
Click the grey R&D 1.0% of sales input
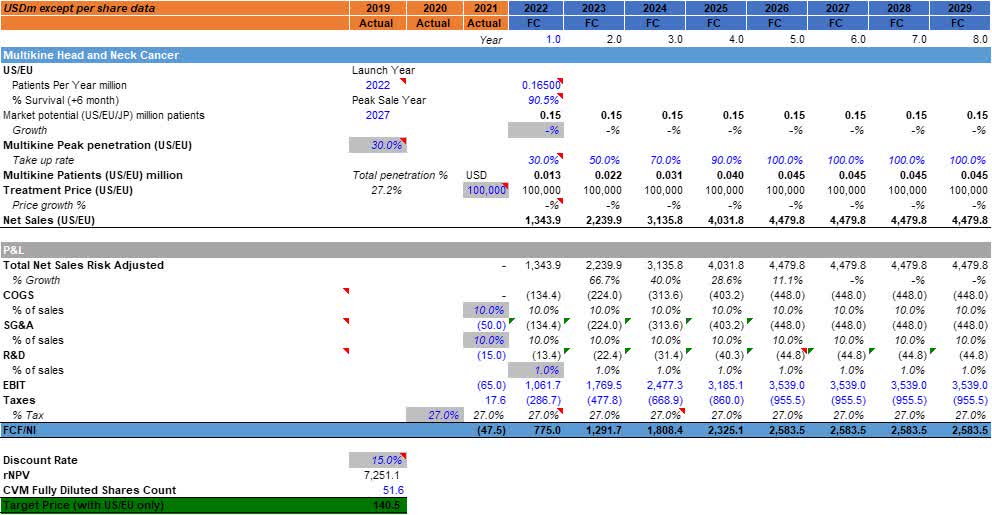[x=536, y=370]
